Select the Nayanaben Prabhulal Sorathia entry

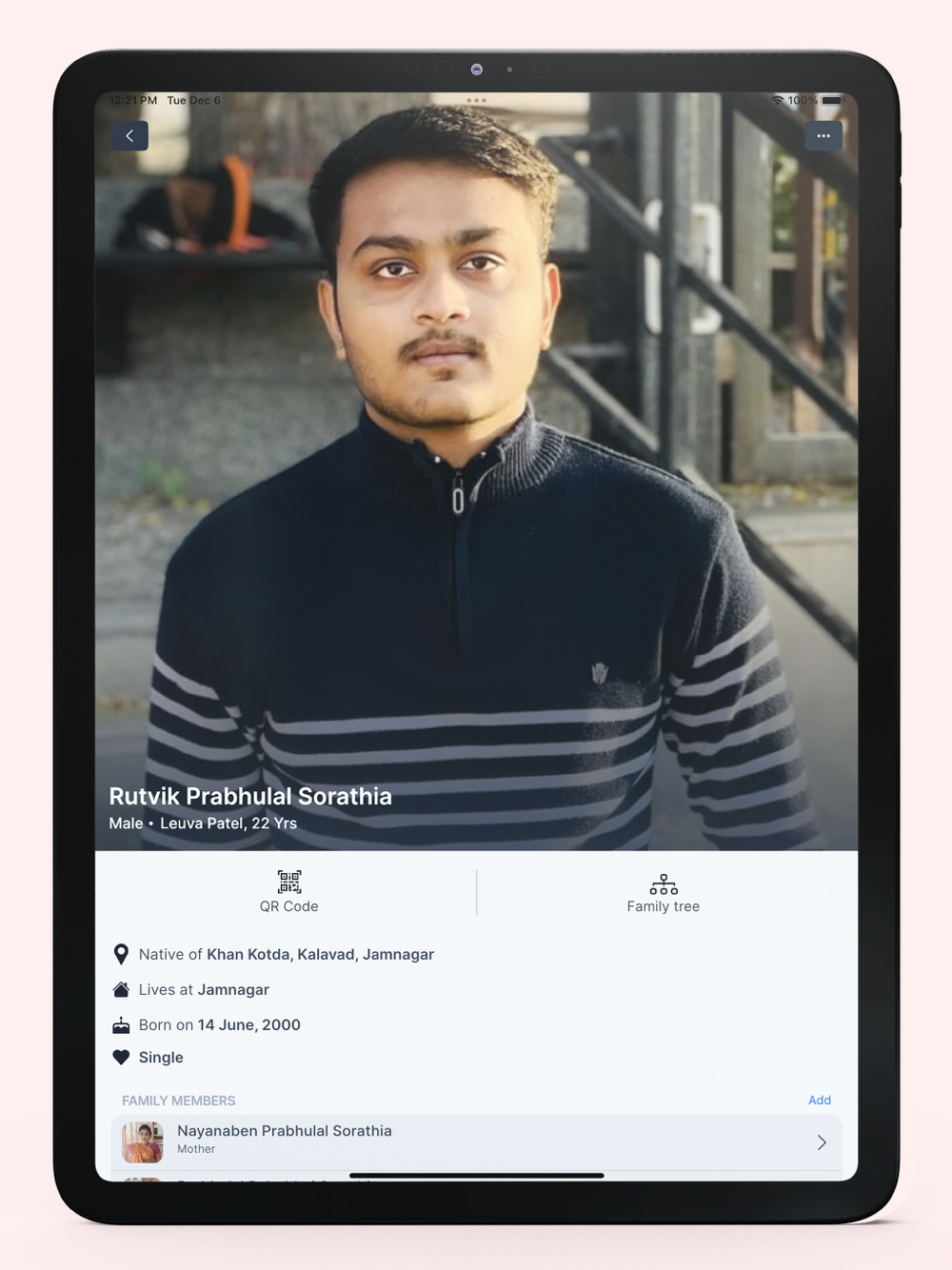click(477, 1142)
